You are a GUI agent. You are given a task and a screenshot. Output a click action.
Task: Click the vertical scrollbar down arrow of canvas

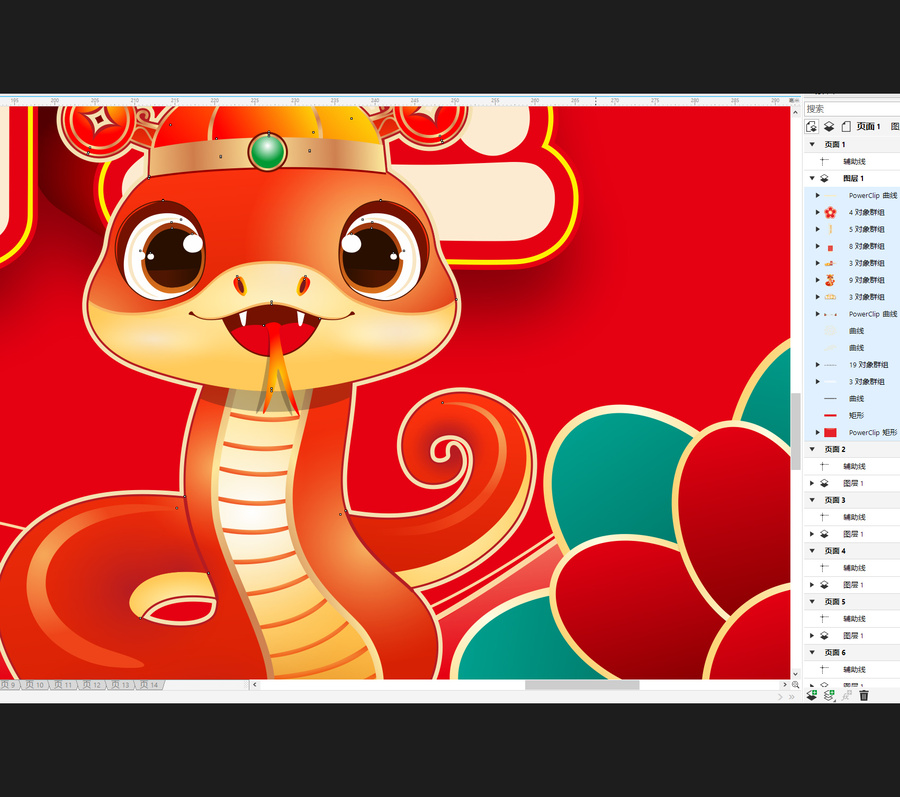coord(796,674)
